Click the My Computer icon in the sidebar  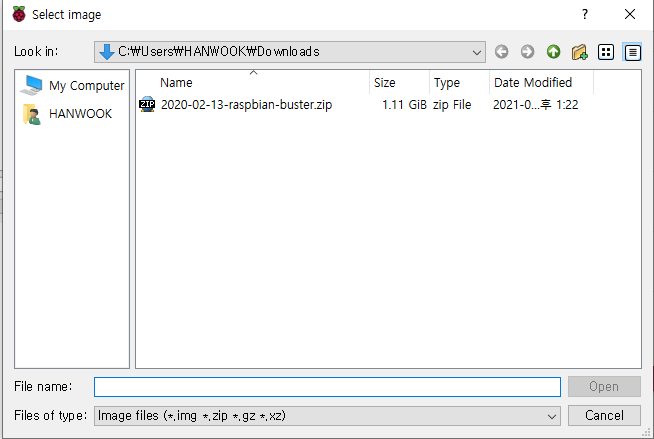(x=32, y=85)
